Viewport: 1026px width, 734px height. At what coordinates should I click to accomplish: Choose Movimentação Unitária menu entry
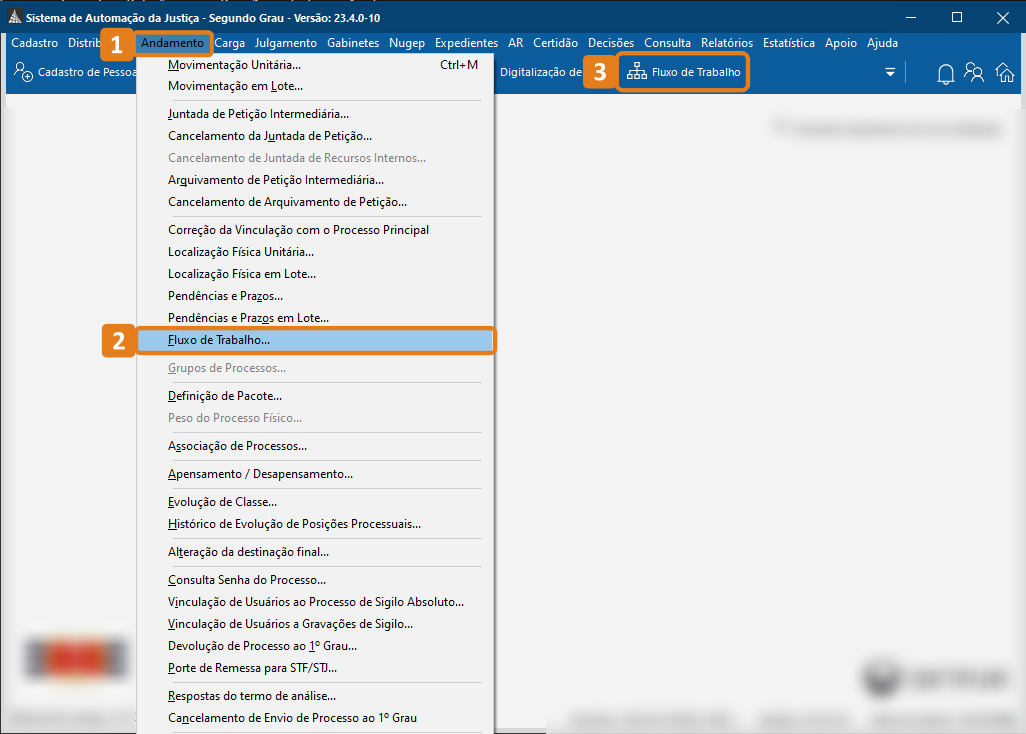[234, 65]
